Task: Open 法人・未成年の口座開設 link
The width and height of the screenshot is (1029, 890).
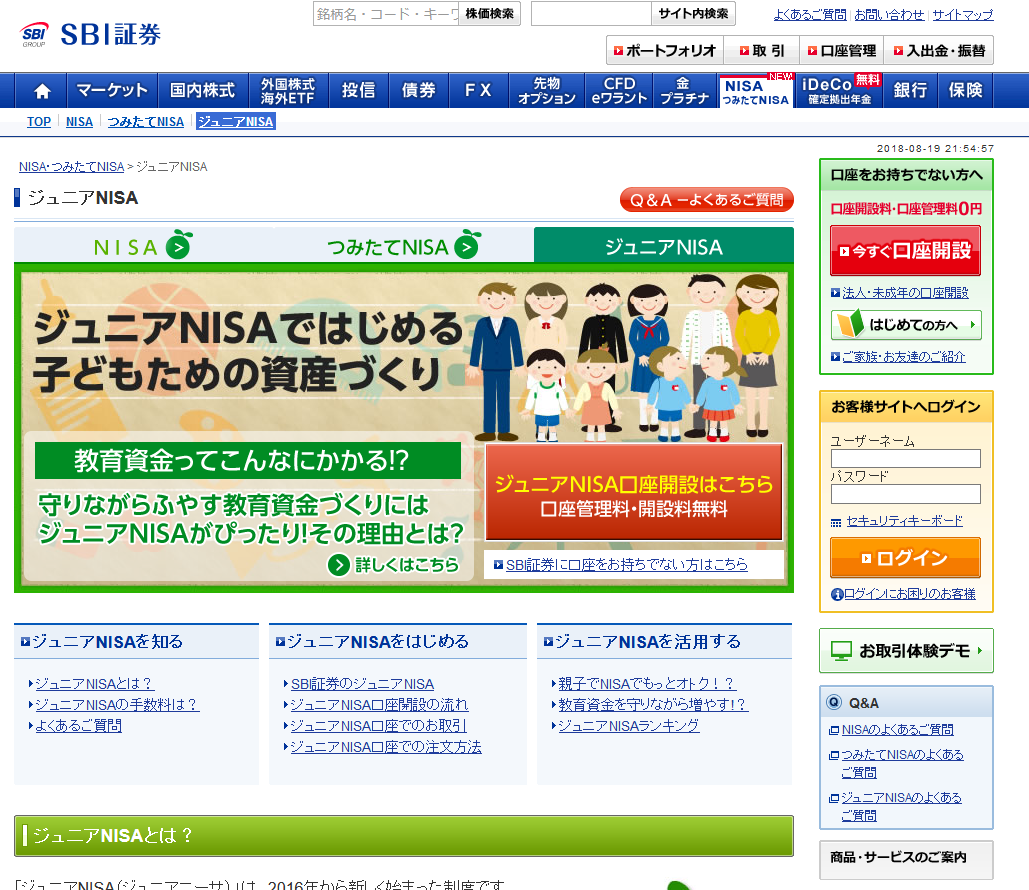Action: [905, 293]
